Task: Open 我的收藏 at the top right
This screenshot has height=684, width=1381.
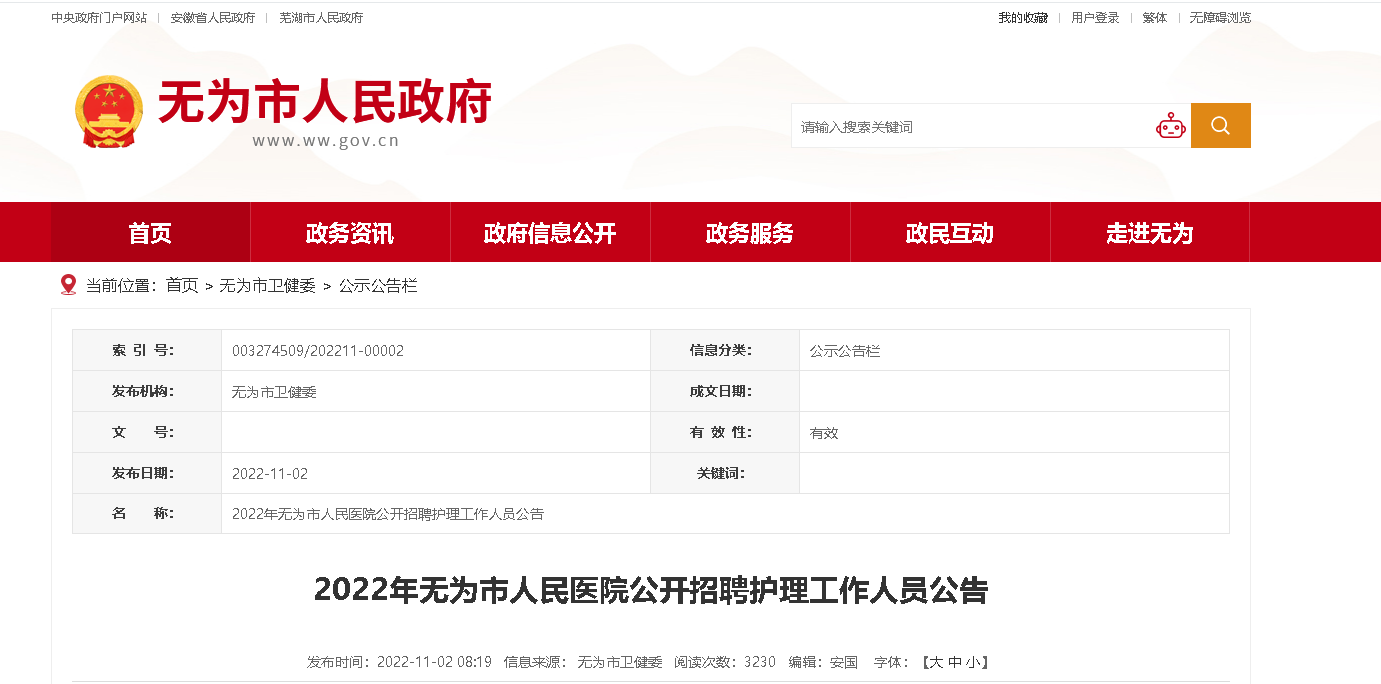Action: tap(1023, 18)
